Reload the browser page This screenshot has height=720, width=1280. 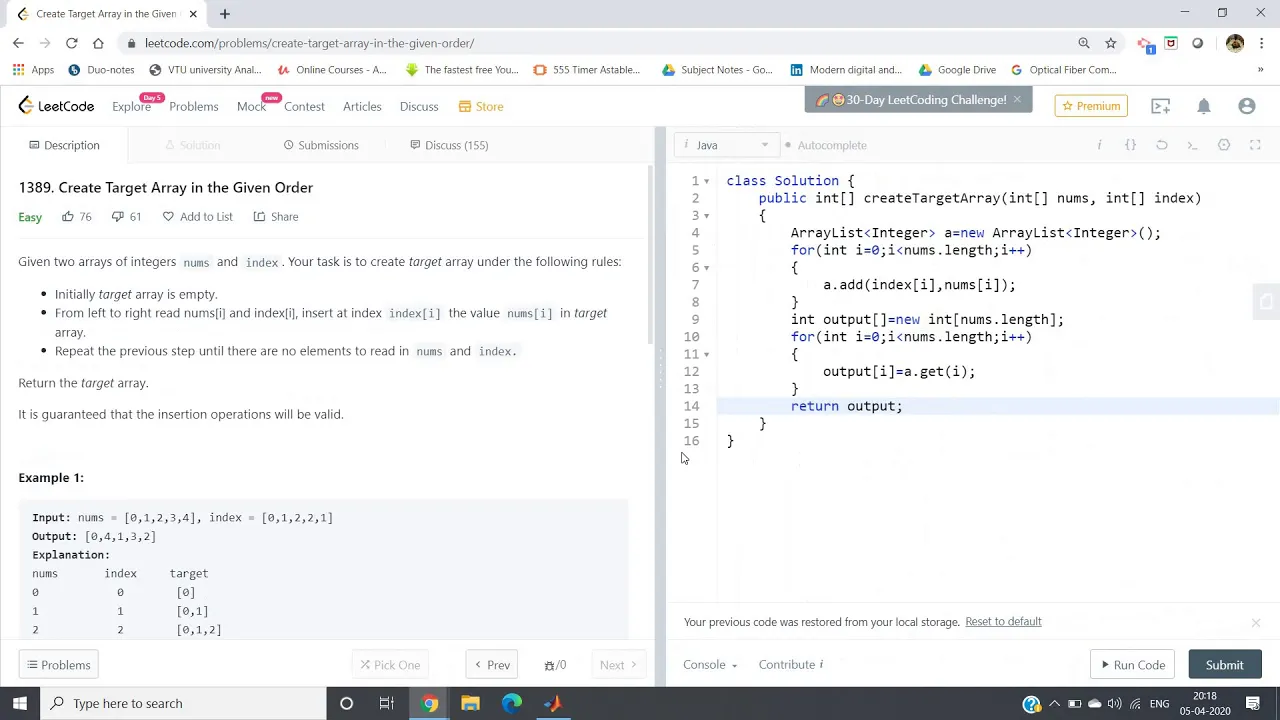pyautogui.click(x=72, y=43)
